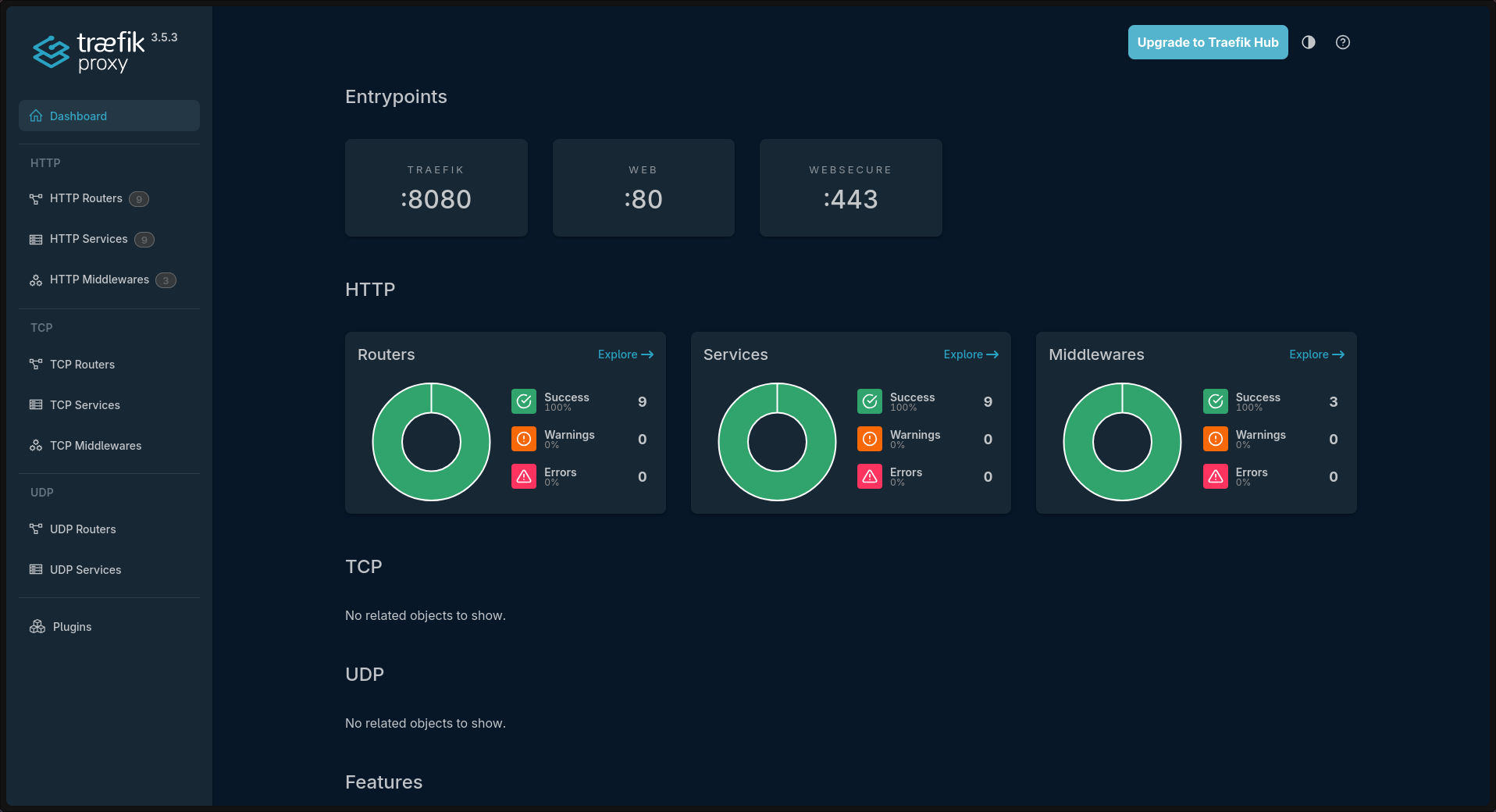Click the Dashboard home icon
The height and width of the screenshot is (812, 1496).
click(36, 116)
